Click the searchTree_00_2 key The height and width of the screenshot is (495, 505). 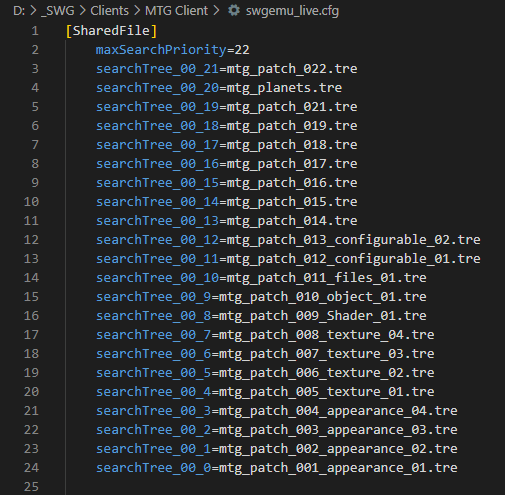154,430
